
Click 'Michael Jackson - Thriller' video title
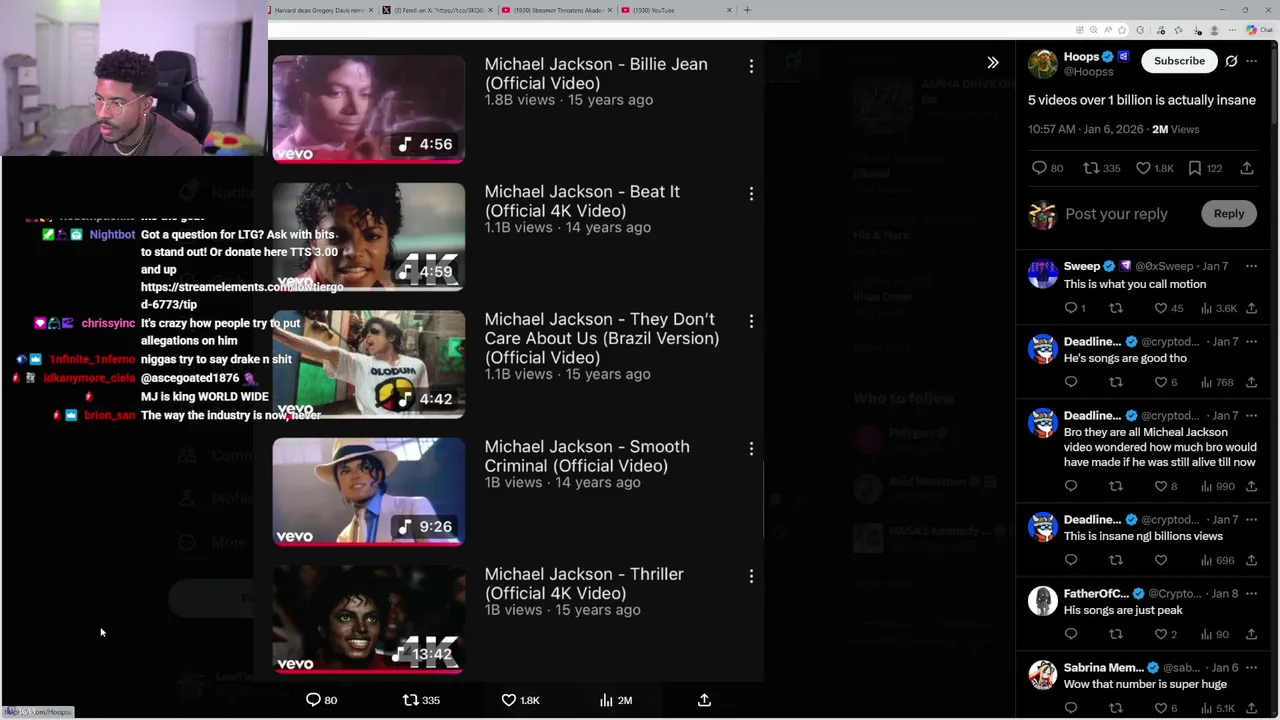[584, 583]
